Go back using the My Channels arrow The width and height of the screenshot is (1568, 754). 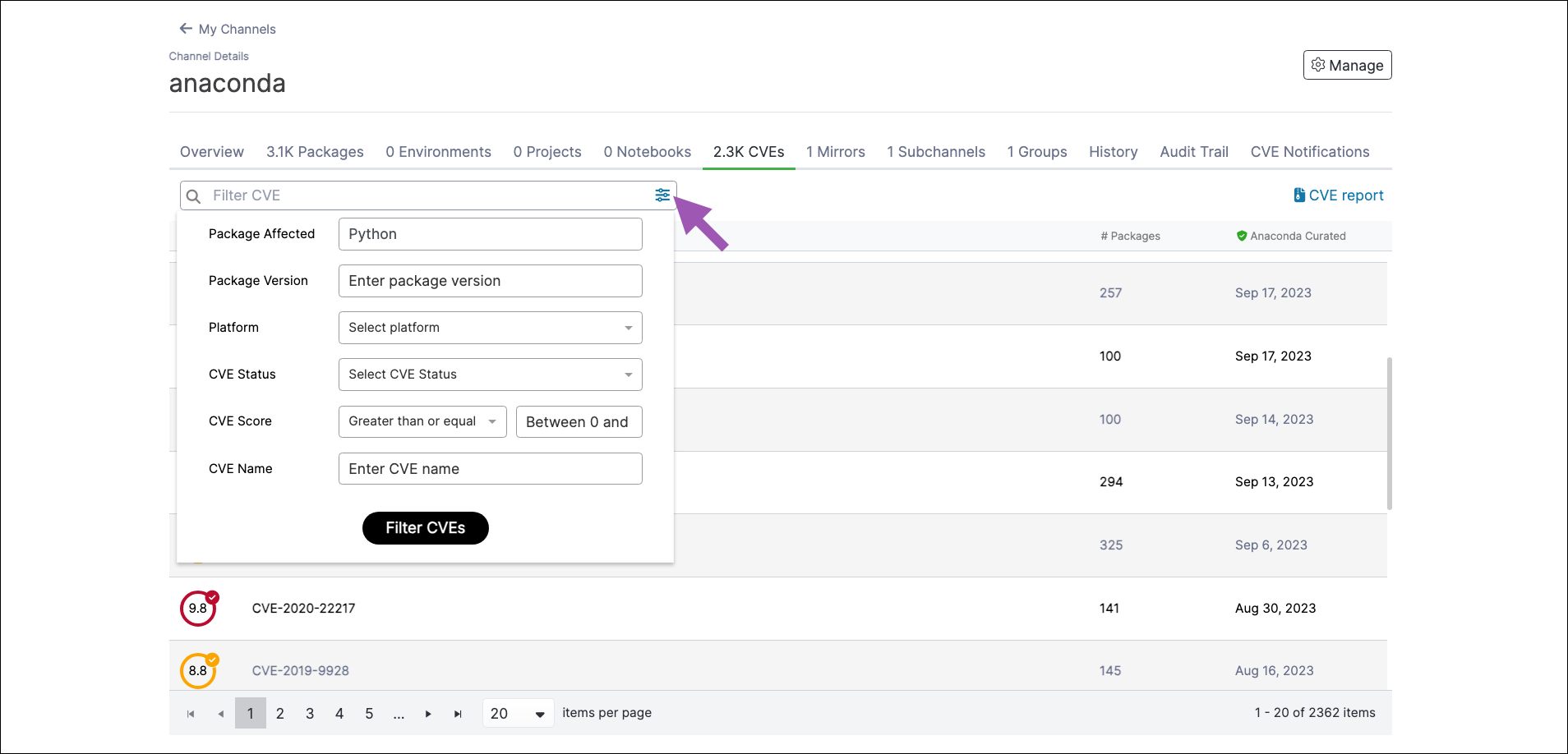[186, 29]
